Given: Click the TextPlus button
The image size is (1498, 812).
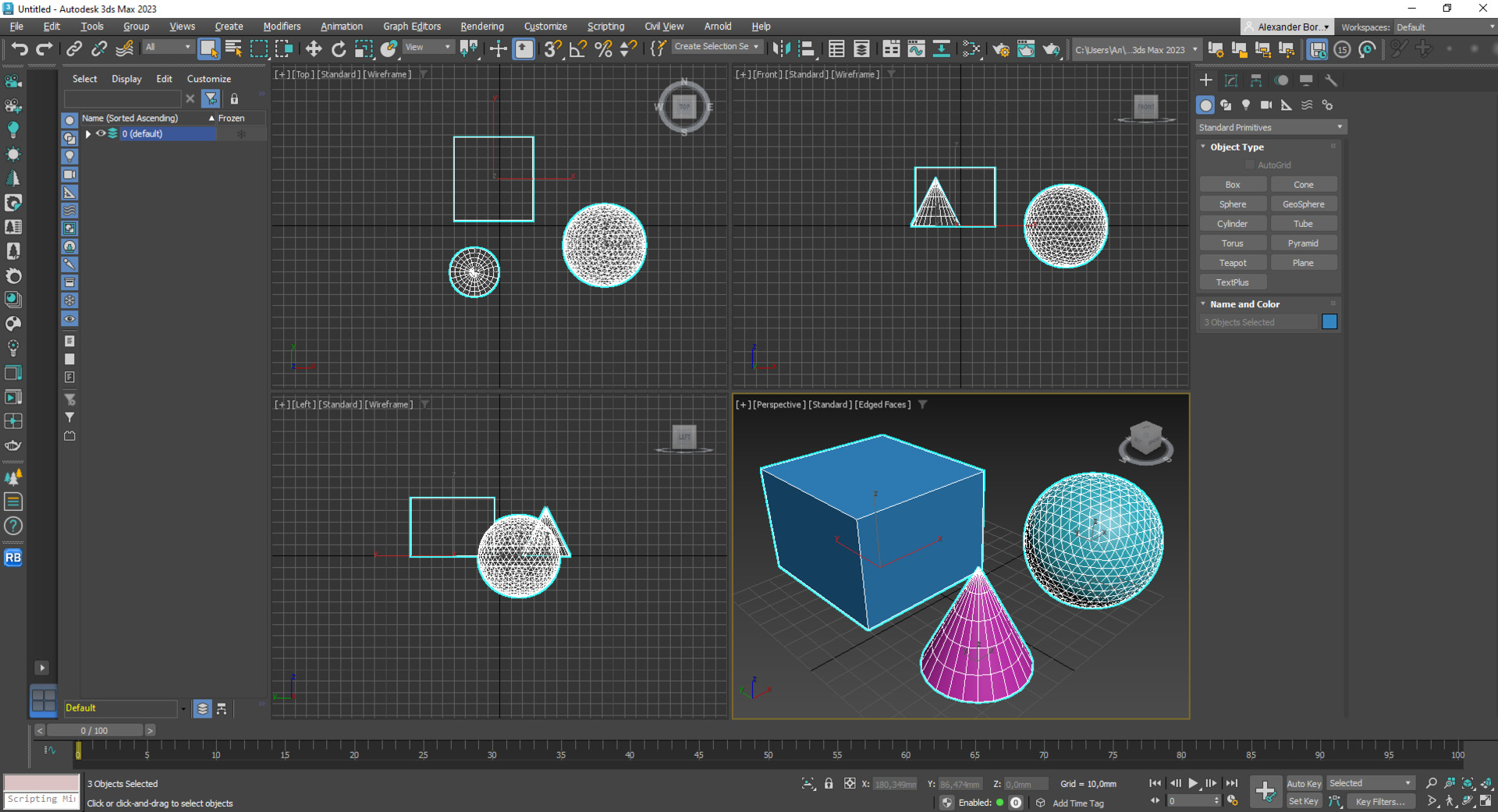Looking at the screenshot, I should click(x=1232, y=282).
